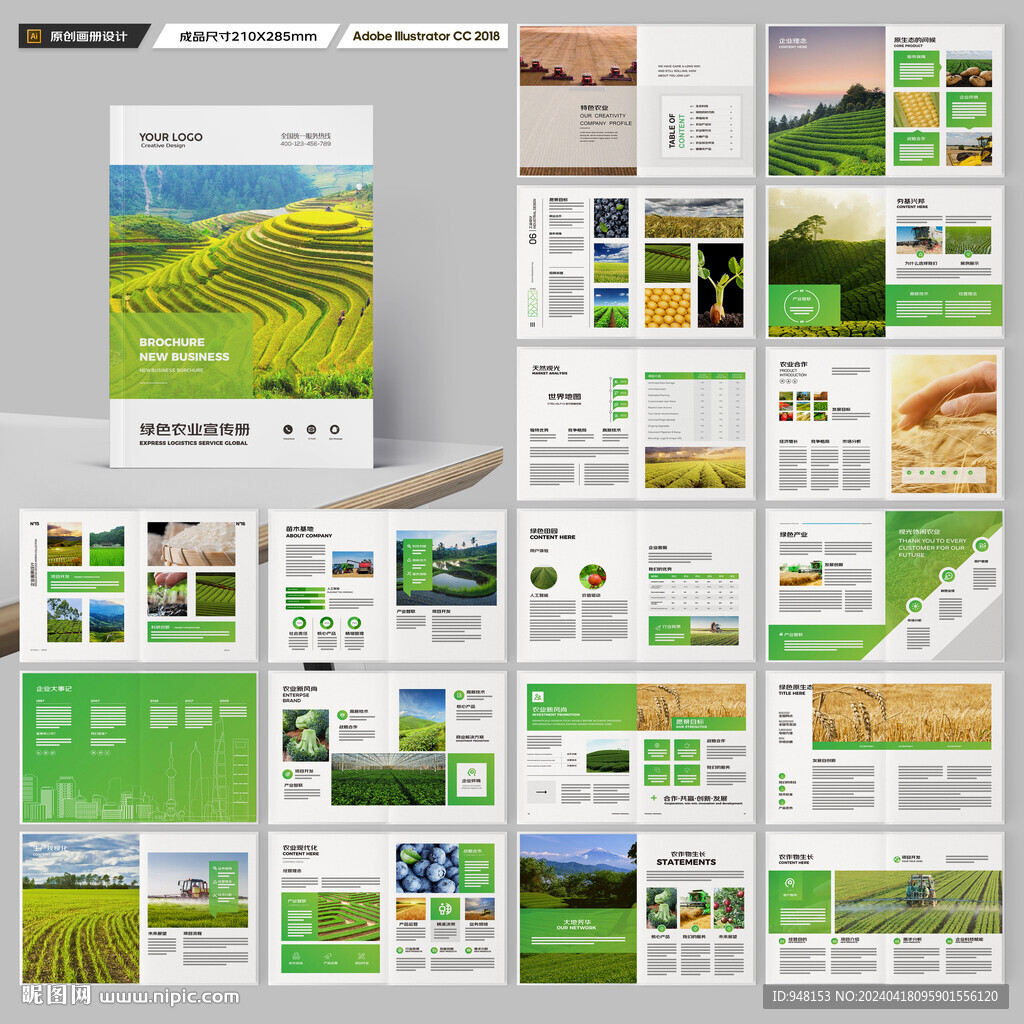Click the phone icon on the brochure cover
Image resolution: width=1024 pixels, height=1024 pixels.
pos(288,429)
